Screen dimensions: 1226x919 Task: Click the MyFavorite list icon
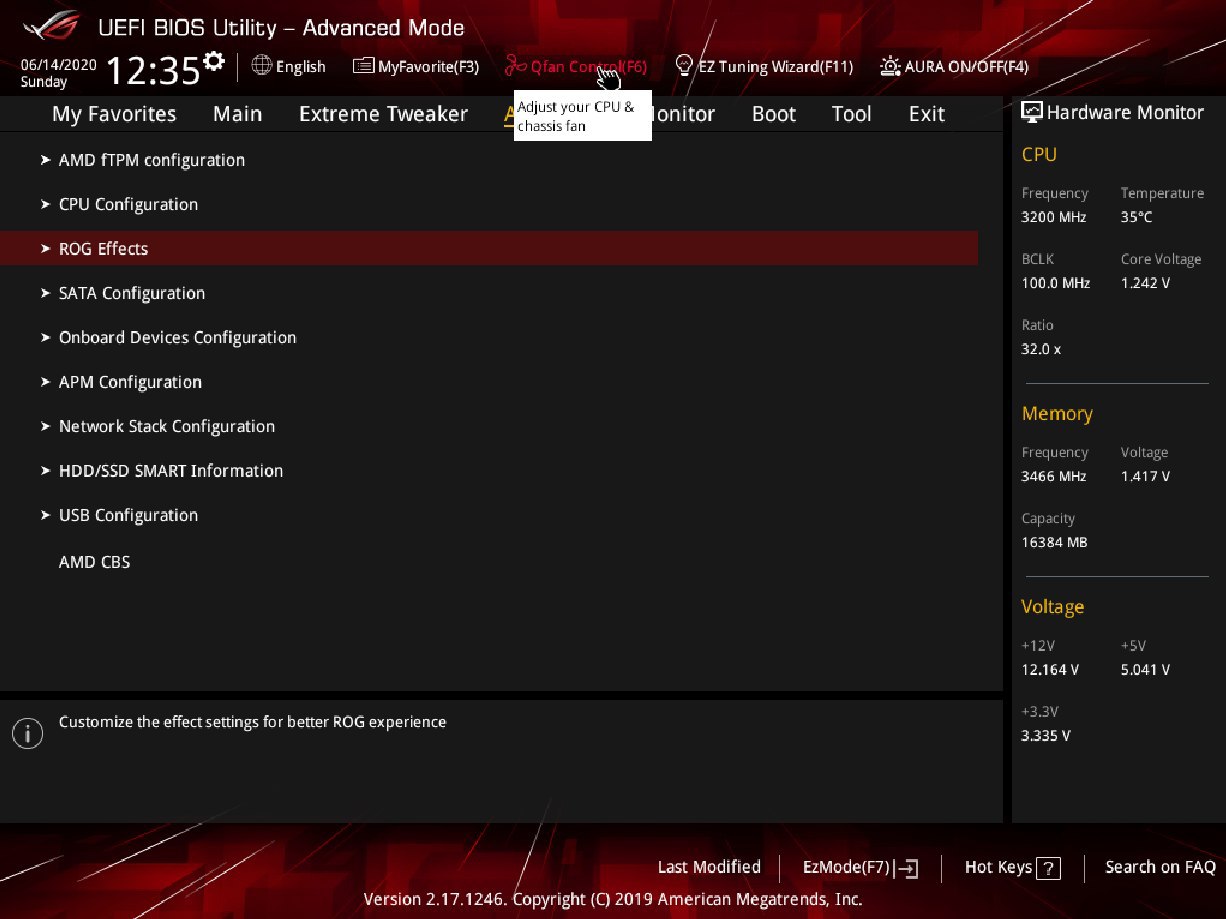click(x=364, y=66)
